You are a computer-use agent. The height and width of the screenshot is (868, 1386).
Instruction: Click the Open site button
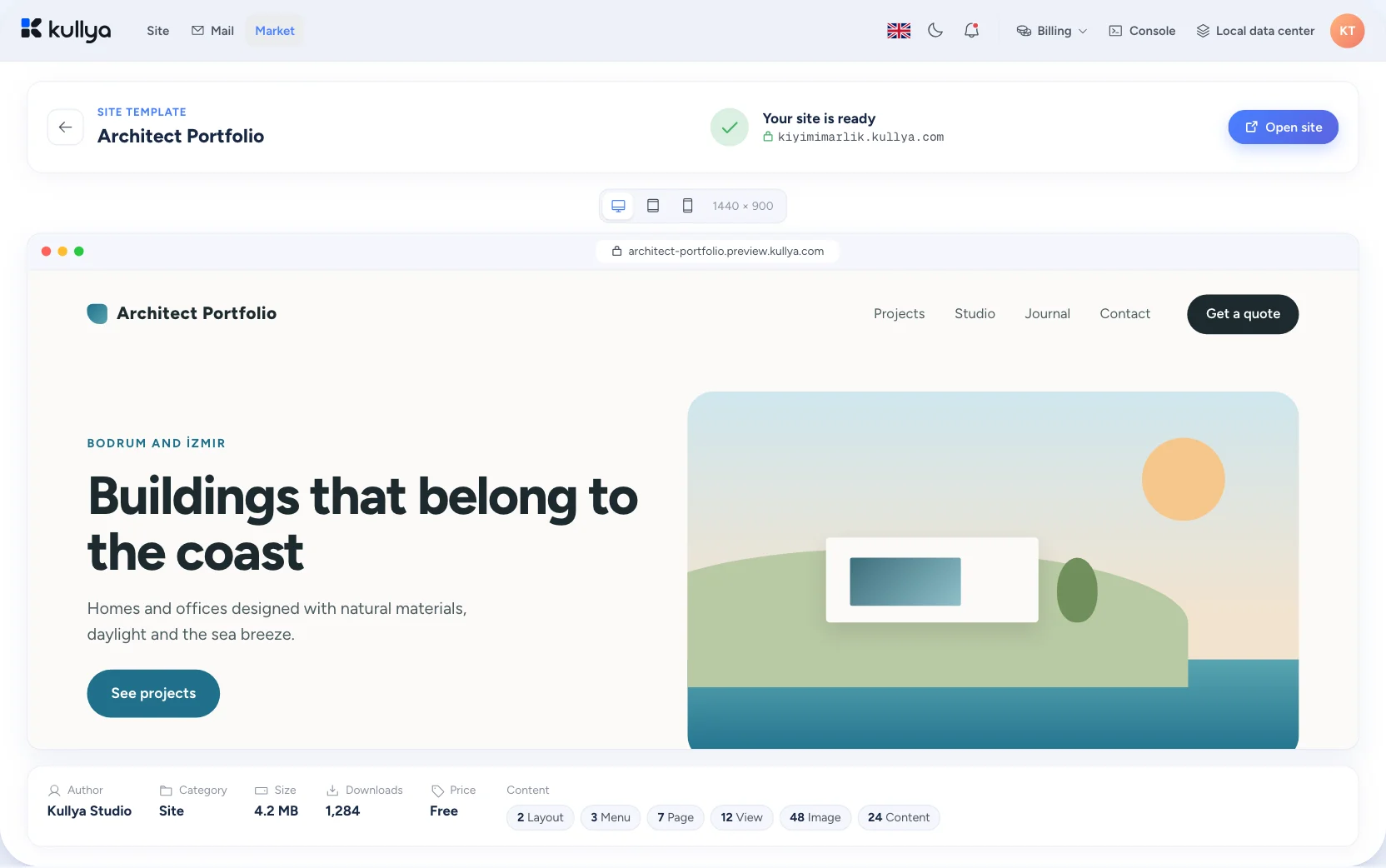pyautogui.click(x=1283, y=127)
